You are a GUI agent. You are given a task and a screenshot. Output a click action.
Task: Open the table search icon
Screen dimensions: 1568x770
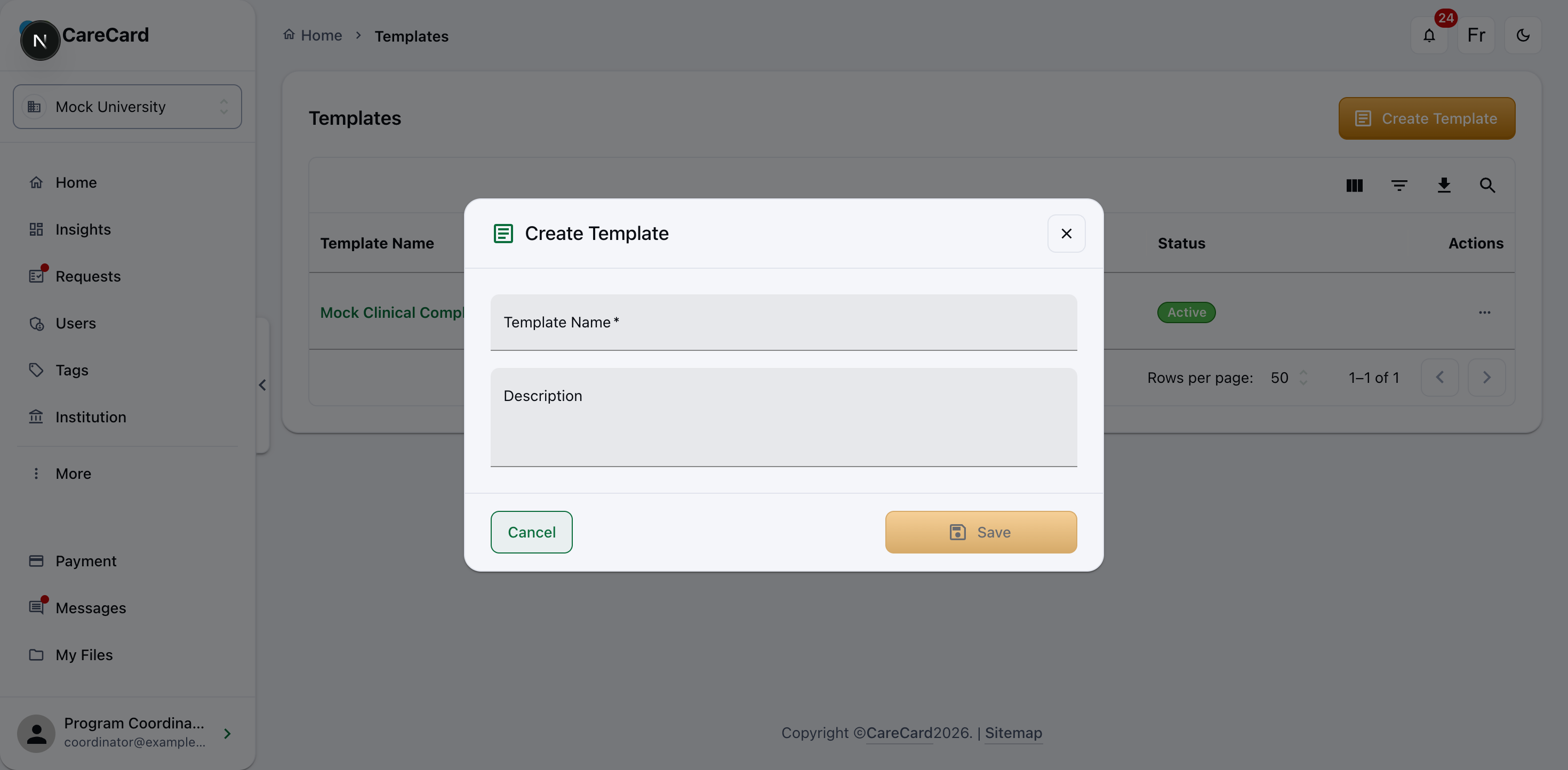[x=1487, y=186]
